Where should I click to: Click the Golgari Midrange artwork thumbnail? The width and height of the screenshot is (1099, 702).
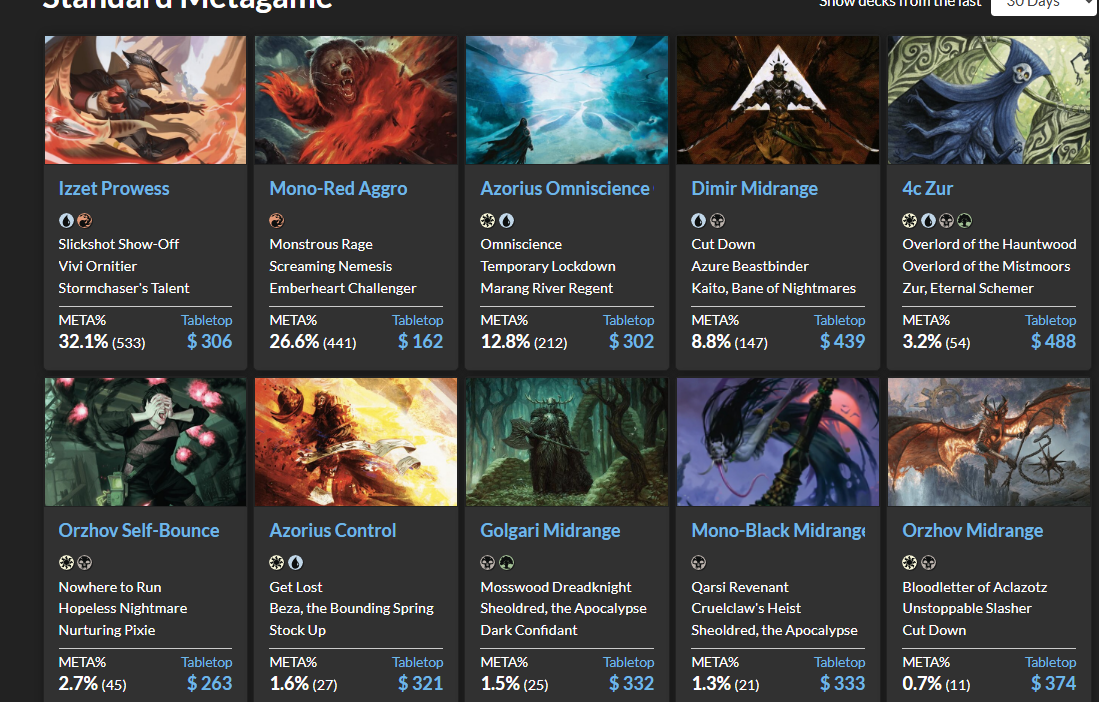coord(567,442)
